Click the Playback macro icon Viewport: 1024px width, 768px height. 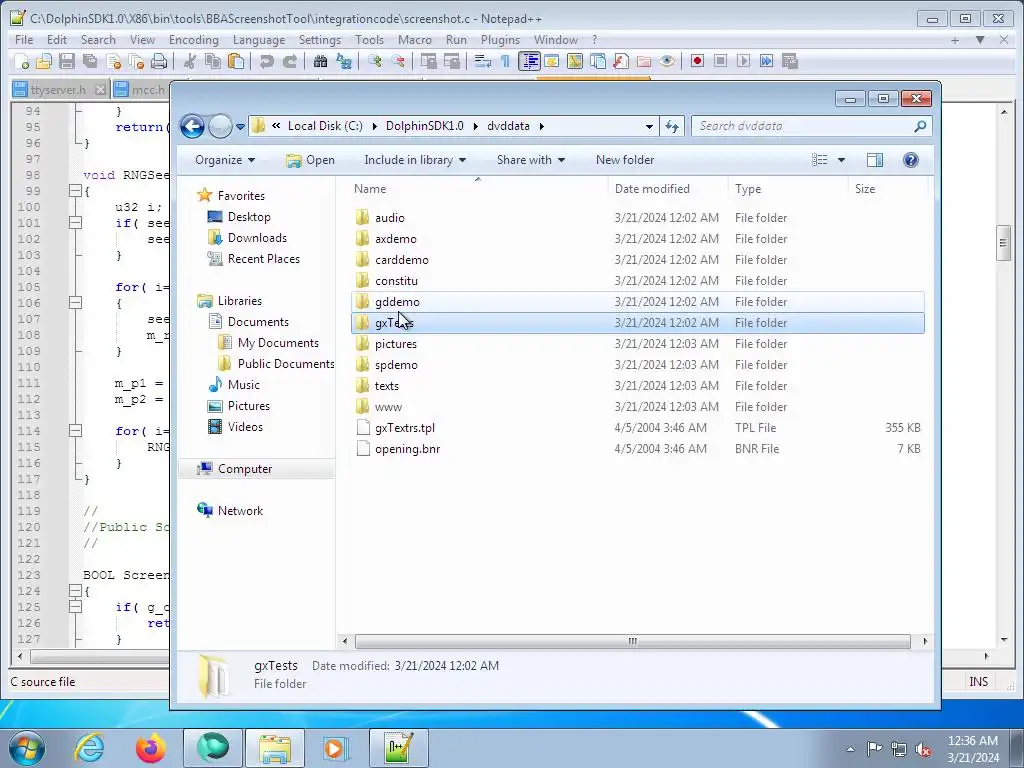point(743,61)
